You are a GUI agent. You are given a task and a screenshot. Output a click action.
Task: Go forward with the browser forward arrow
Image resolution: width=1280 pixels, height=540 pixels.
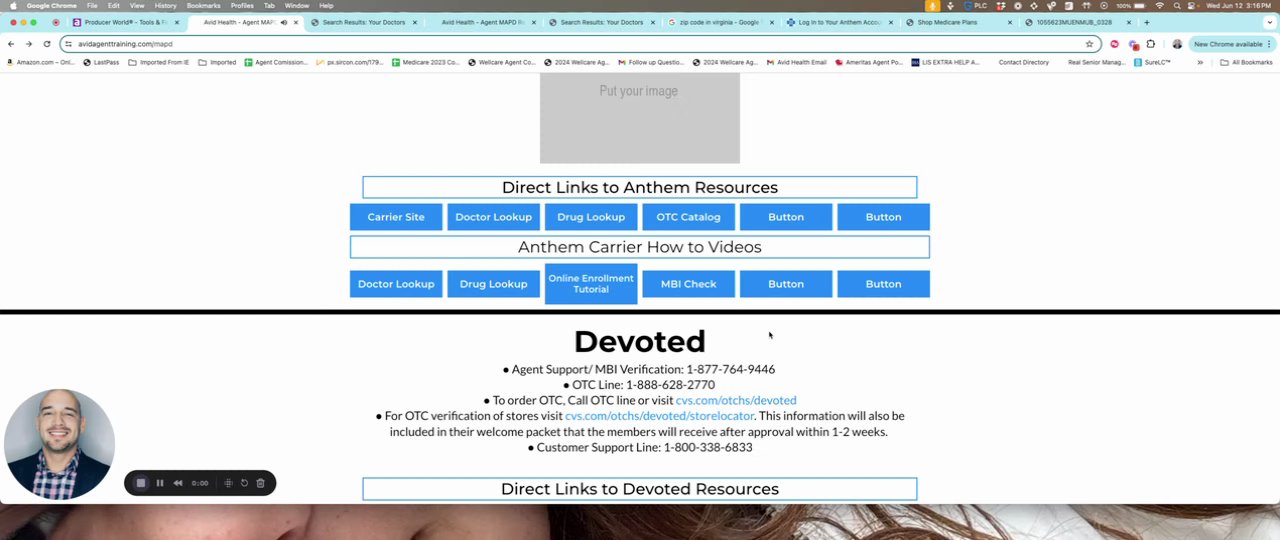[28, 44]
